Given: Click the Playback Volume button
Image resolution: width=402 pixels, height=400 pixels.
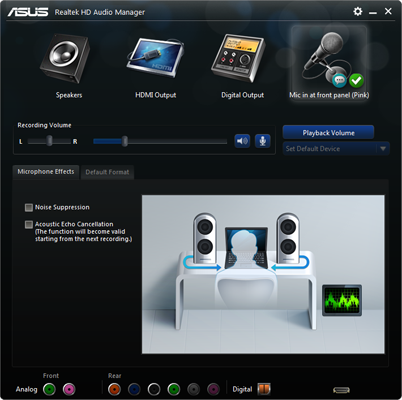Looking at the screenshot, I should pyautogui.click(x=328, y=133).
